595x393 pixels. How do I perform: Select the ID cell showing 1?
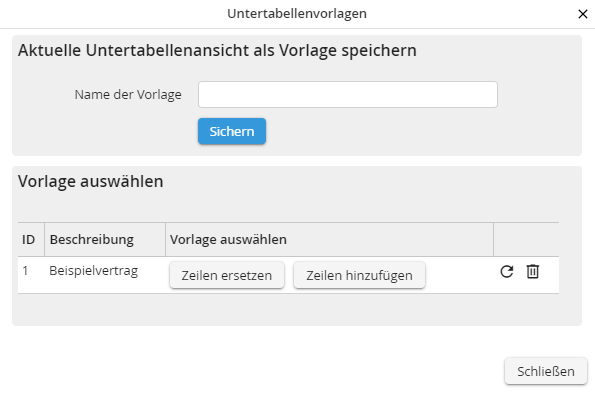pos(25,271)
